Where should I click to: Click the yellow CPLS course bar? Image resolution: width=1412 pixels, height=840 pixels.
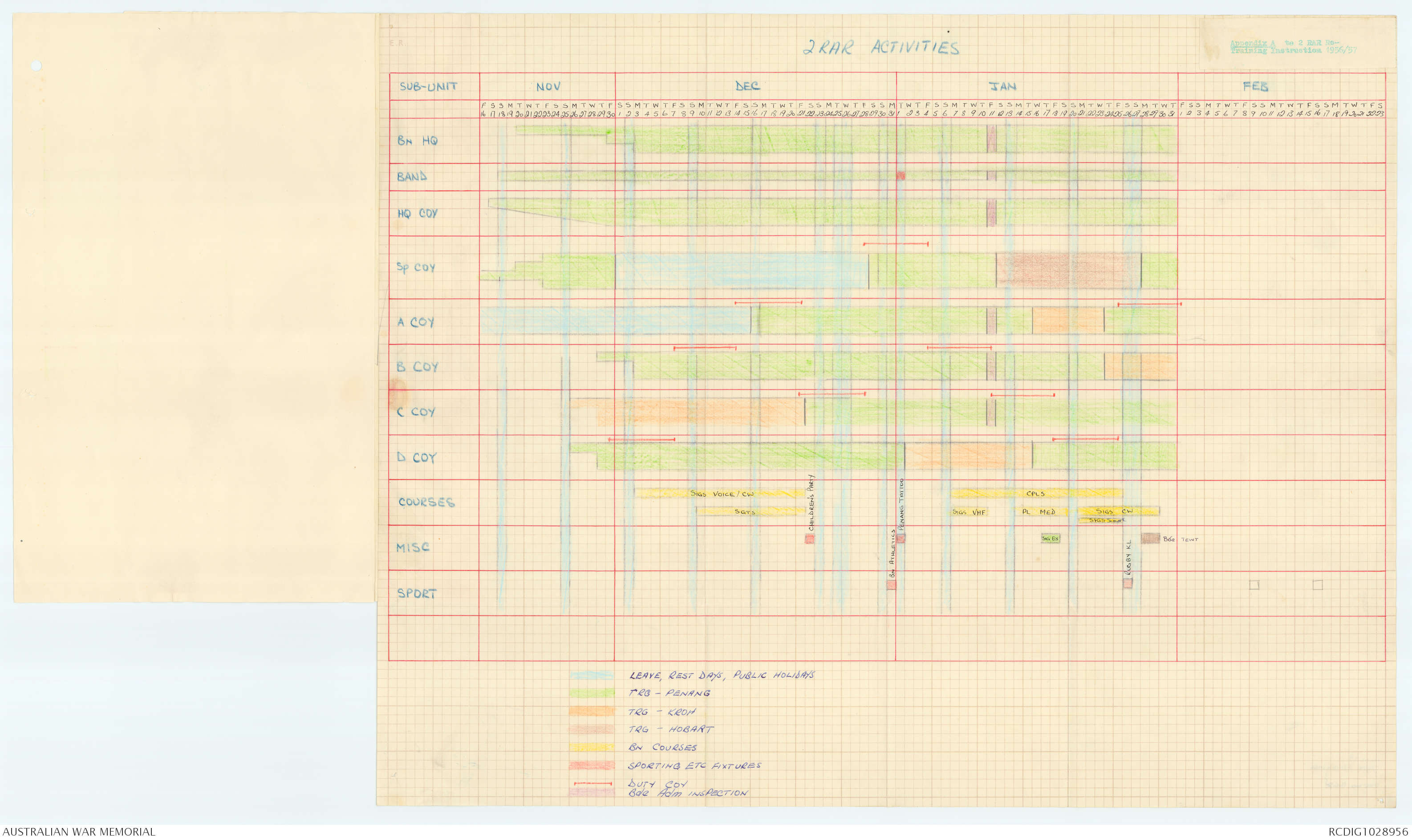(x=1036, y=494)
